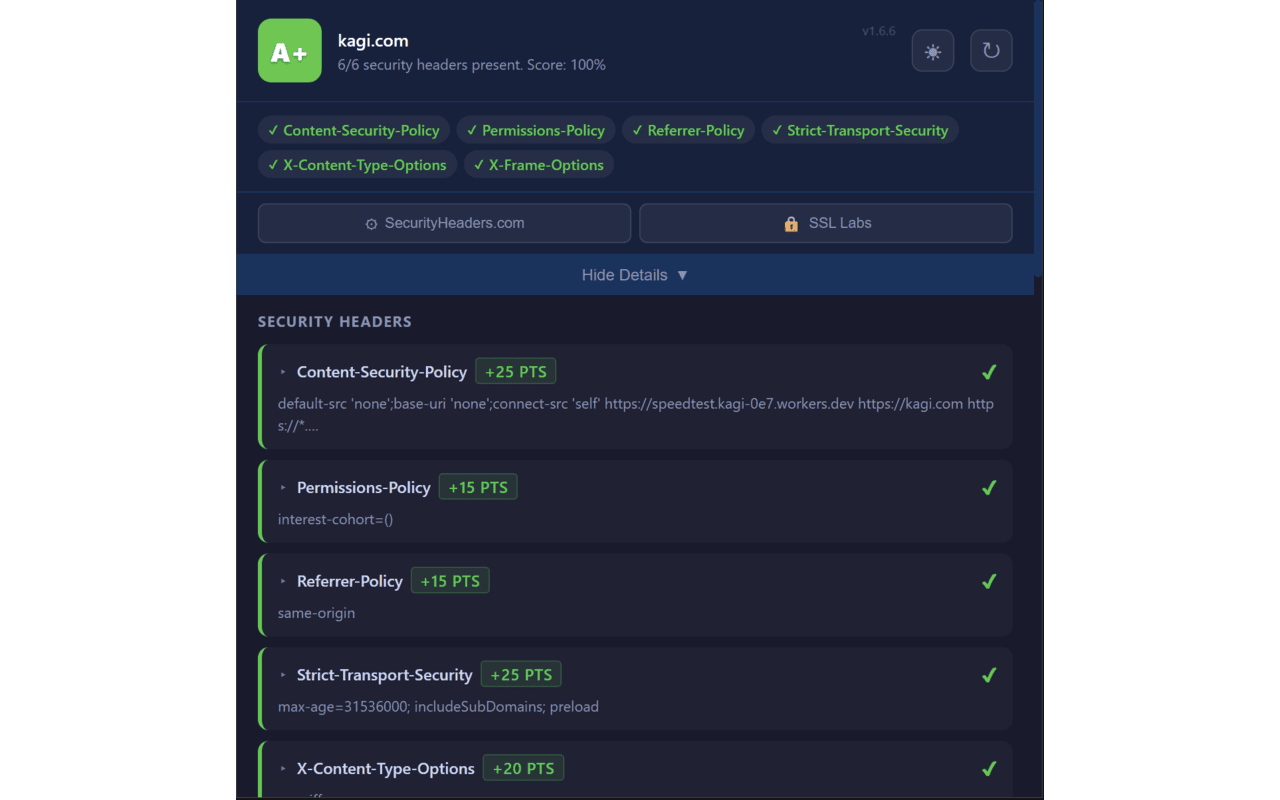Click the default-src policy value text
Image resolution: width=1280 pixels, height=800 pixels.
(x=636, y=415)
